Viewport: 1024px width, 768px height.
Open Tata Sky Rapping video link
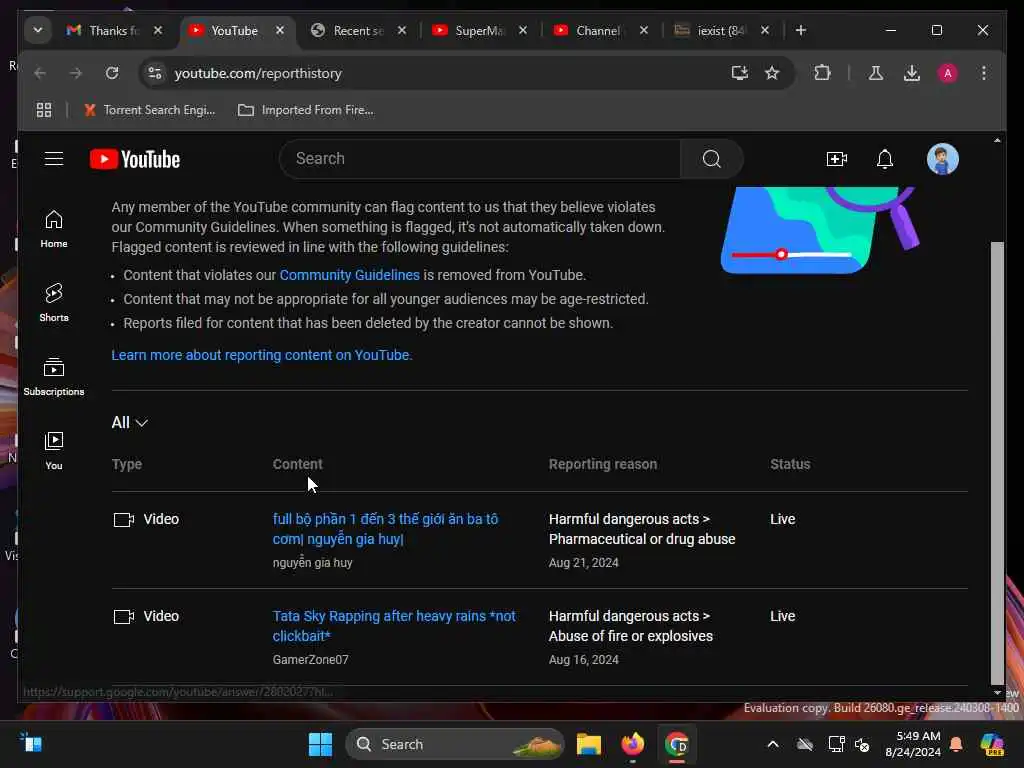tap(394, 626)
